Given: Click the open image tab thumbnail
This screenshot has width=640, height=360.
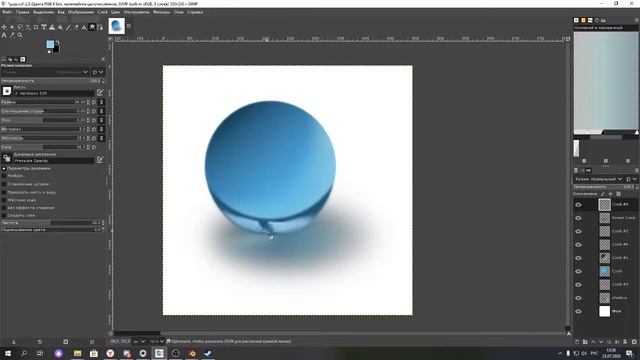Looking at the screenshot, I should click(116, 26).
